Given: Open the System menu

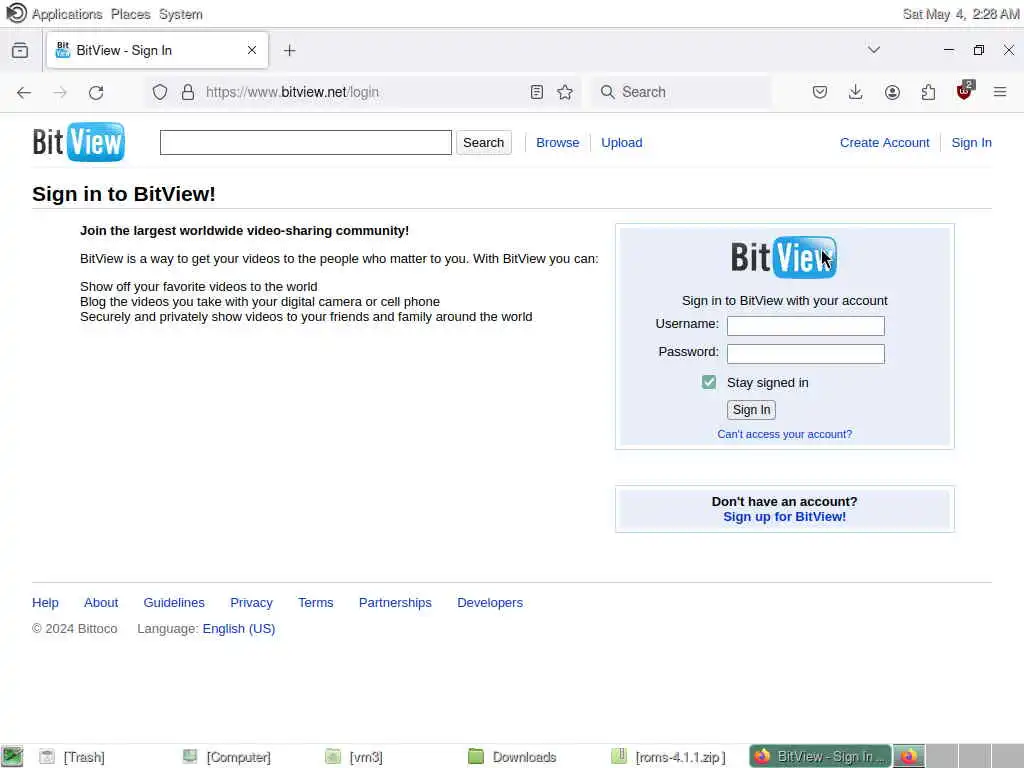Looking at the screenshot, I should (181, 14).
